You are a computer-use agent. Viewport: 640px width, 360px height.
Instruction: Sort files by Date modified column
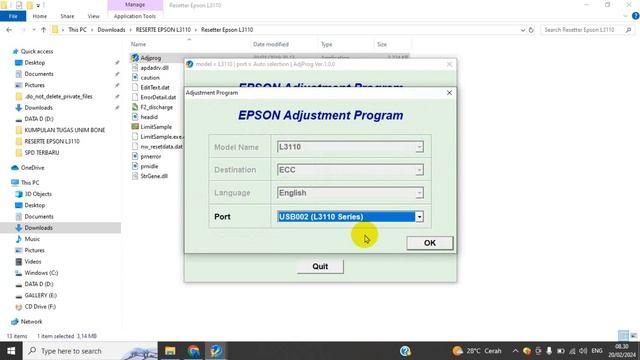click(271, 44)
